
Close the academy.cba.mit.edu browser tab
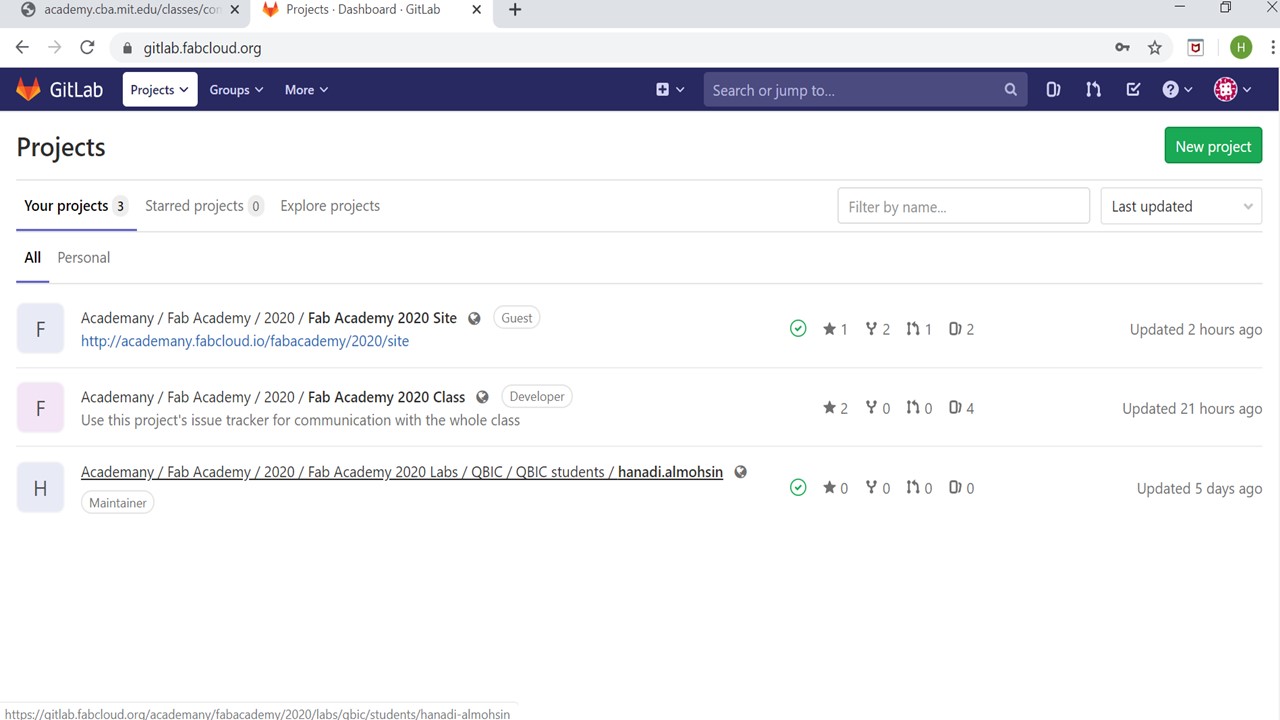click(x=234, y=10)
